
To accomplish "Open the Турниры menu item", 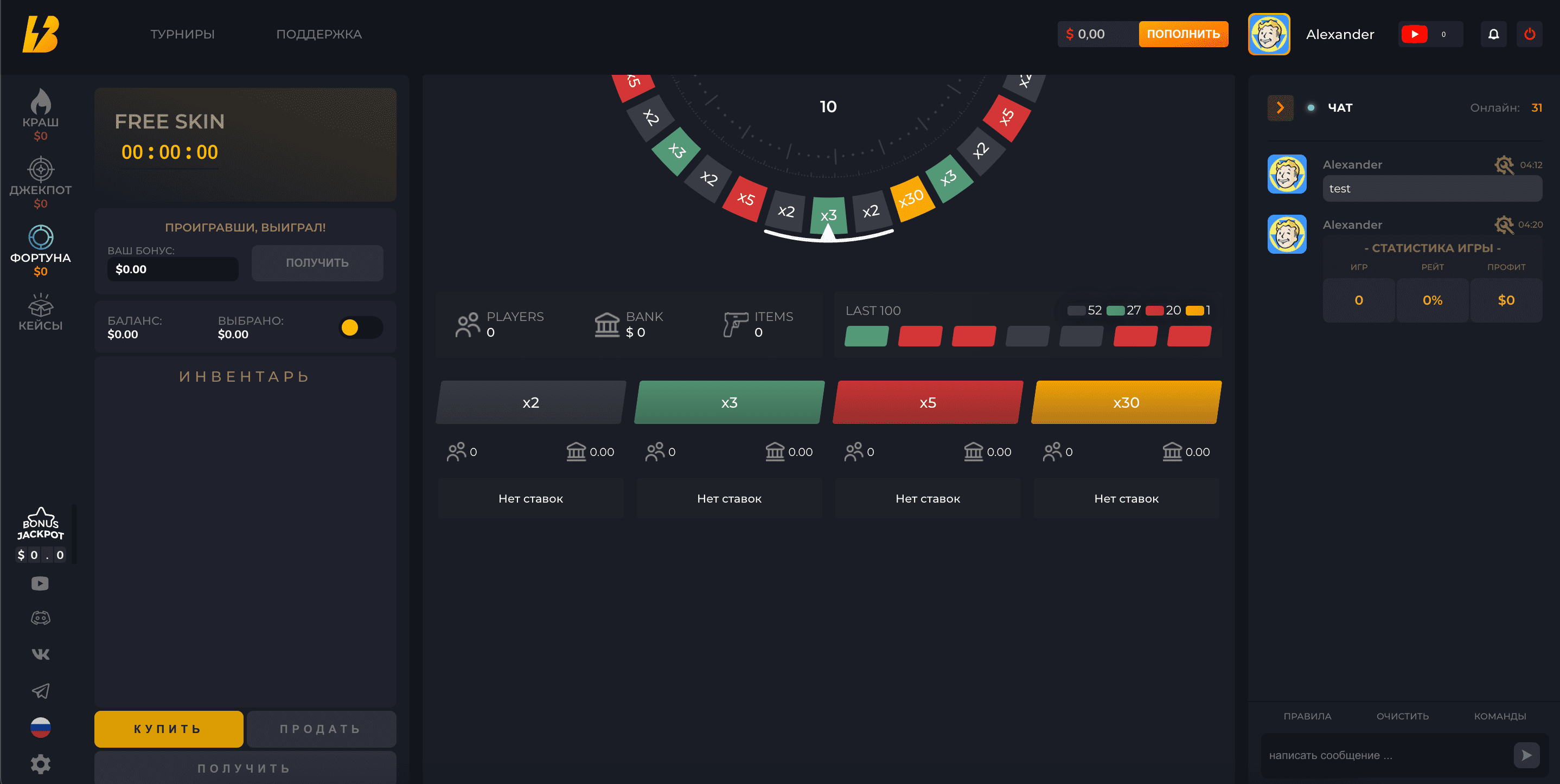I will click(182, 35).
